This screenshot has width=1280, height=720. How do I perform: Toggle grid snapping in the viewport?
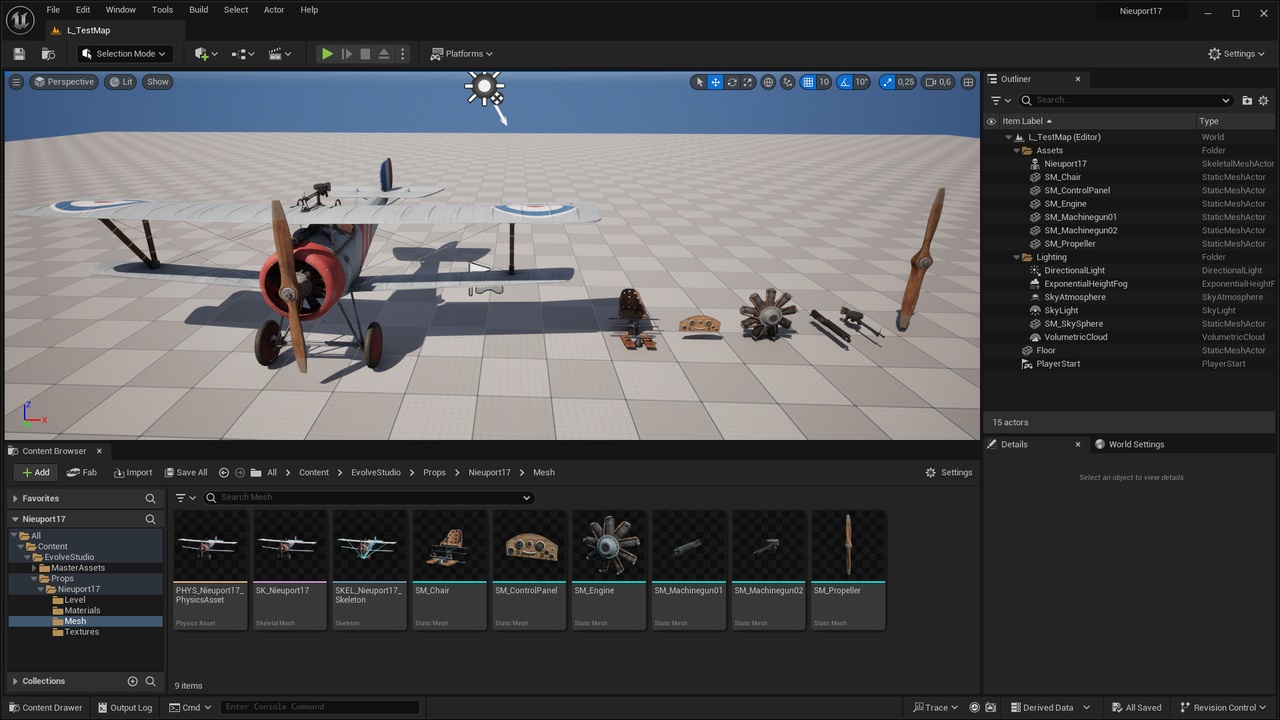click(808, 82)
